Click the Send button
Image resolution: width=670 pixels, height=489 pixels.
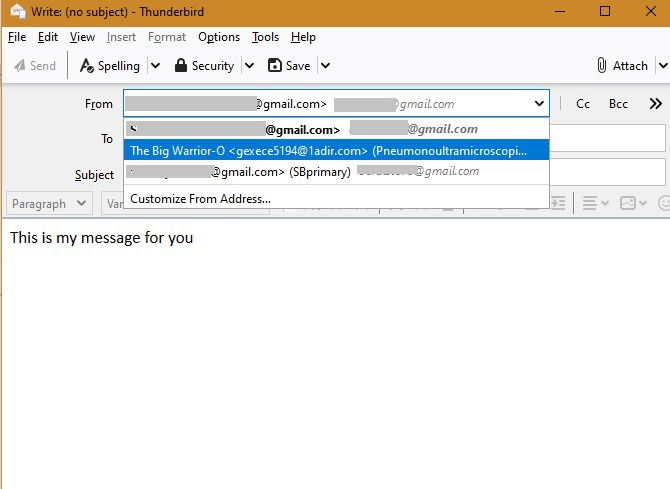35,66
